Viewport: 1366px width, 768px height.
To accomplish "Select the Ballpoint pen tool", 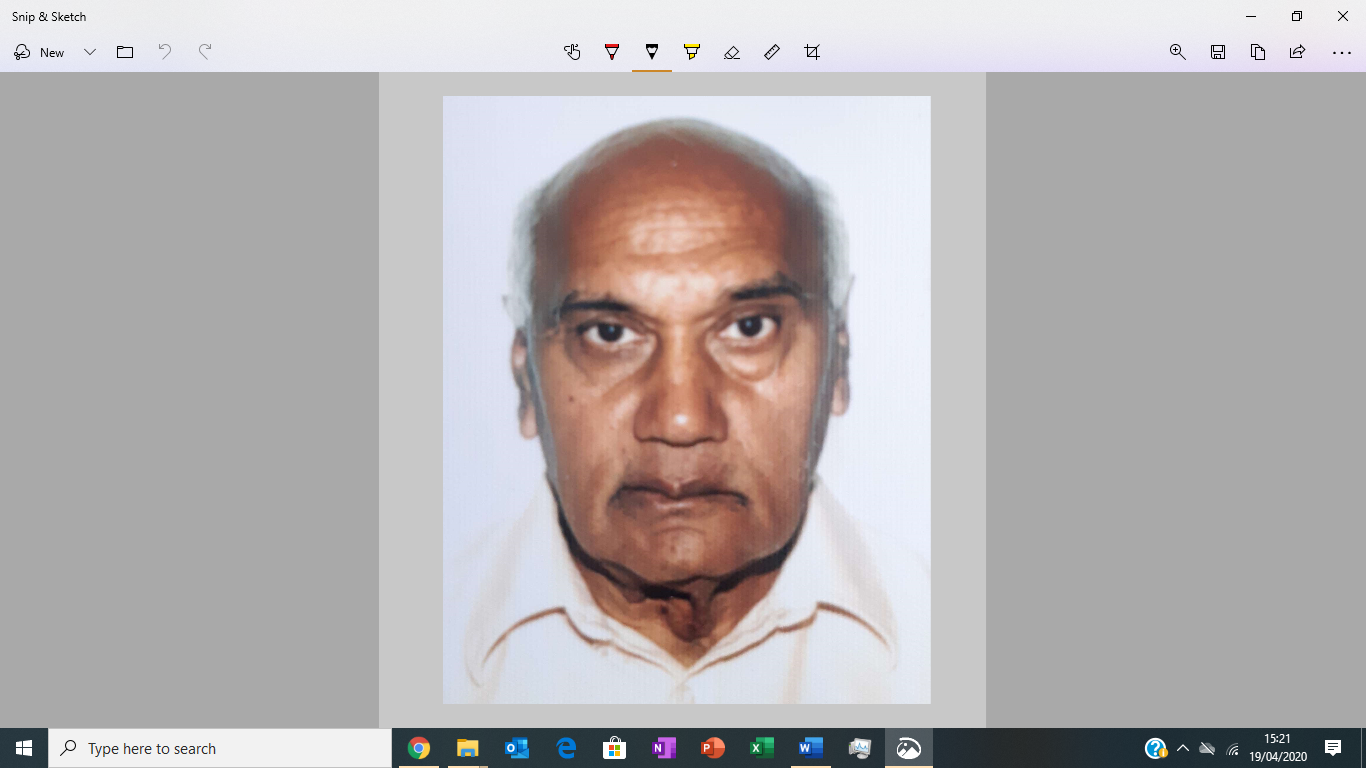I will (613, 52).
